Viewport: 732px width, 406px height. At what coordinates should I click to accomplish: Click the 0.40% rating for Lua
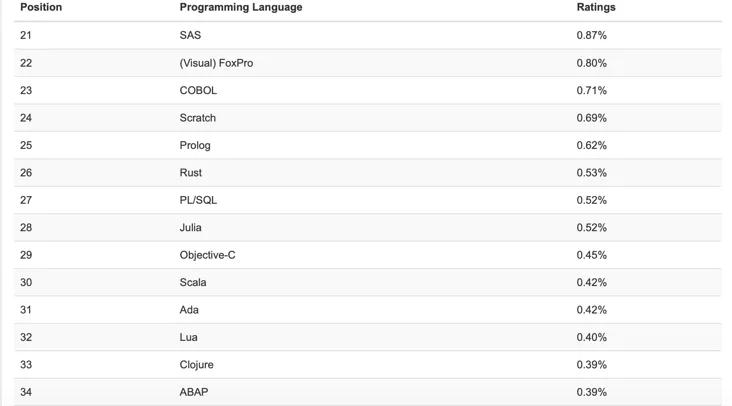[x=592, y=337]
